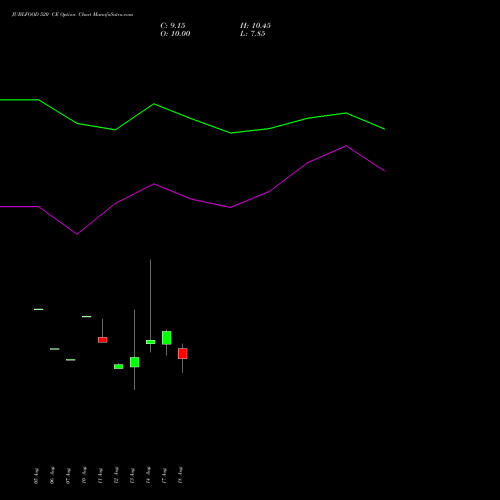The height and width of the screenshot is (500, 500).
Task: Click the '10 Aug' date label
Action: click(84, 476)
